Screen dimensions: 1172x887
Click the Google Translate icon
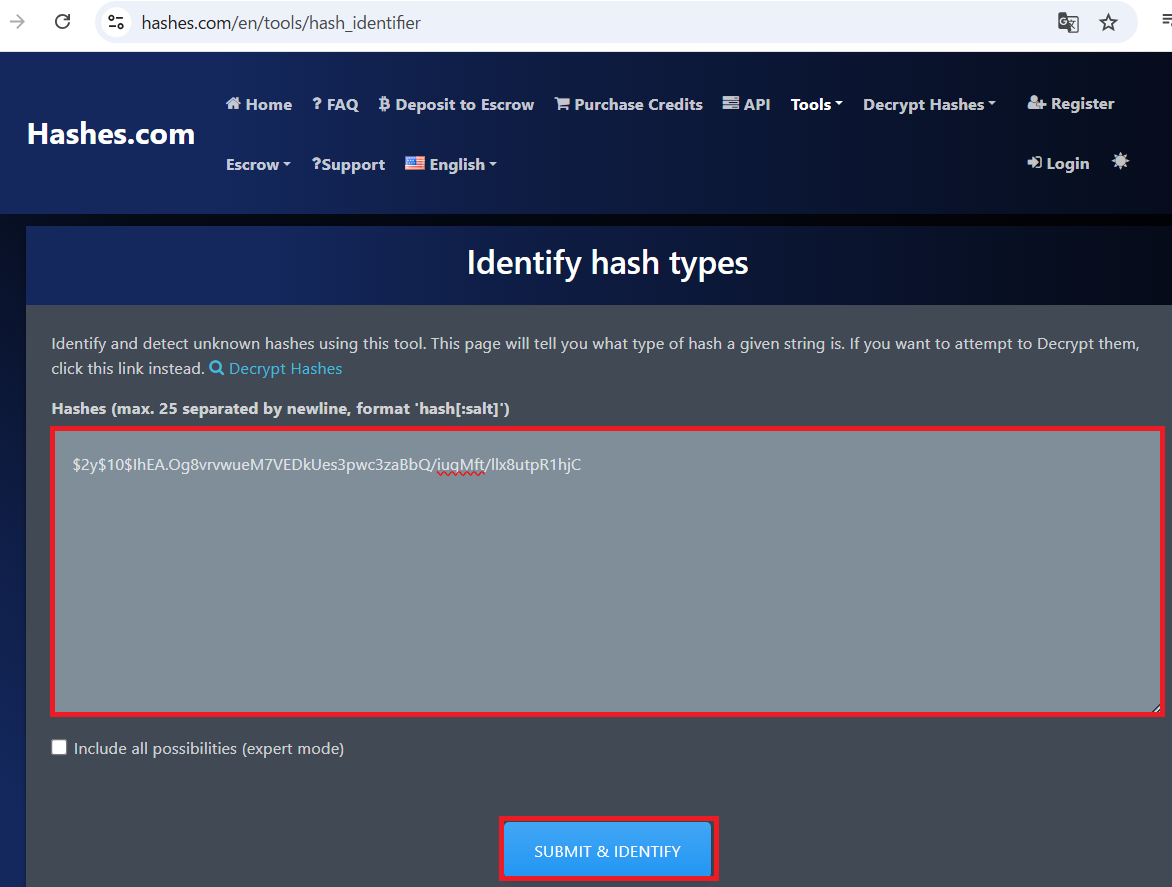click(x=1068, y=23)
